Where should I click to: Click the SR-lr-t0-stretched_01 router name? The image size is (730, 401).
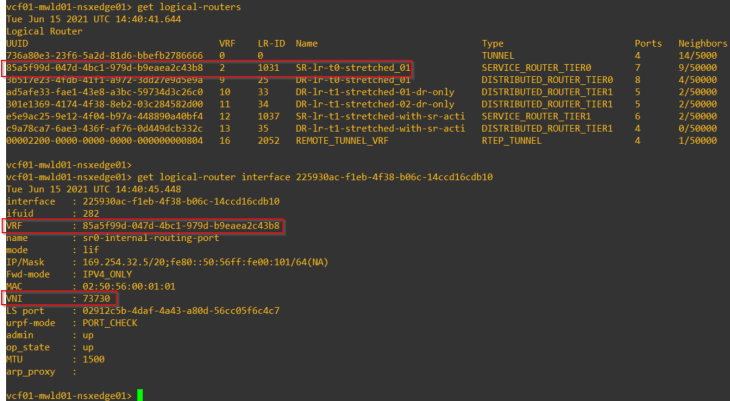[x=353, y=68]
